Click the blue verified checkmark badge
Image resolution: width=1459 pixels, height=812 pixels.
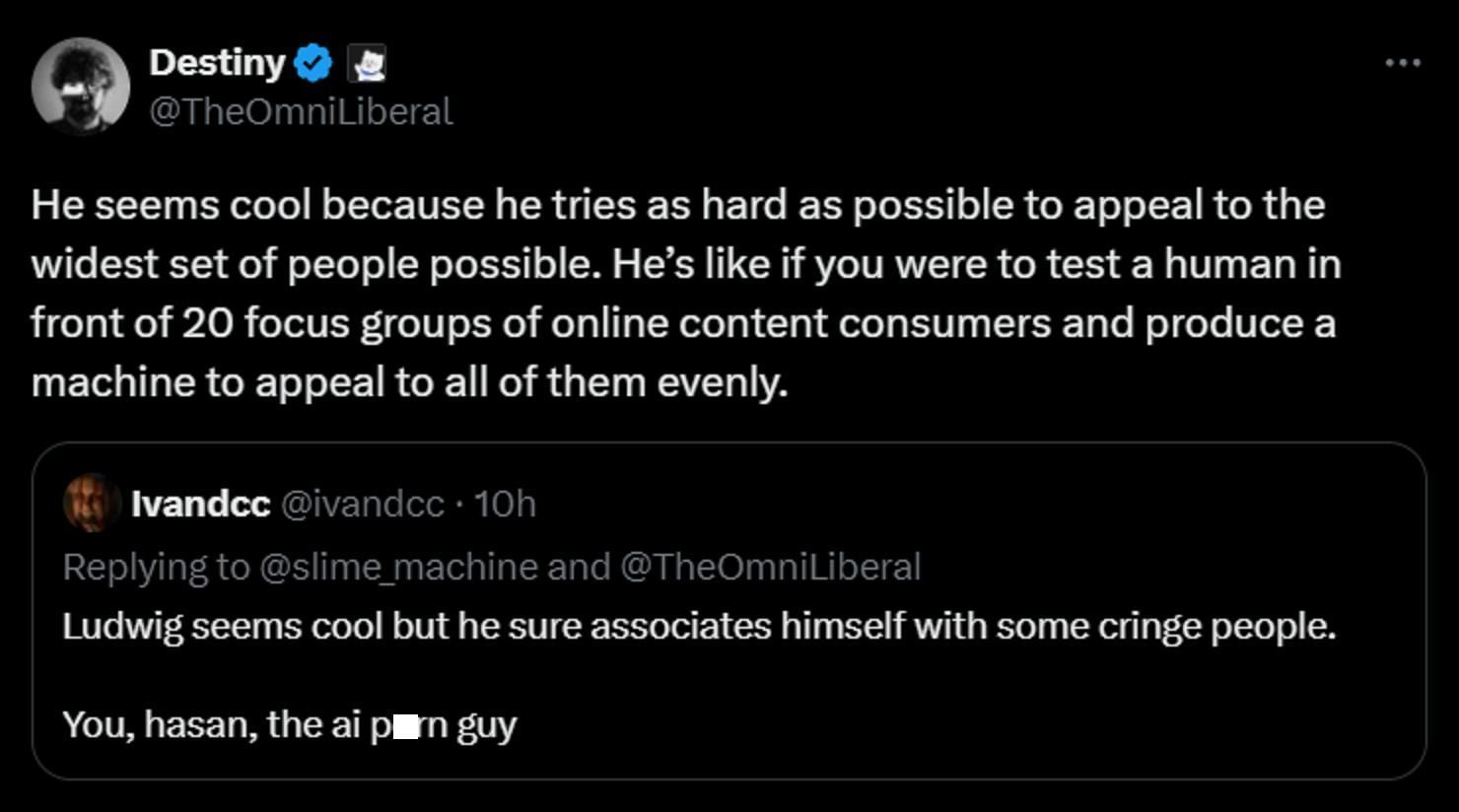click(313, 64)
